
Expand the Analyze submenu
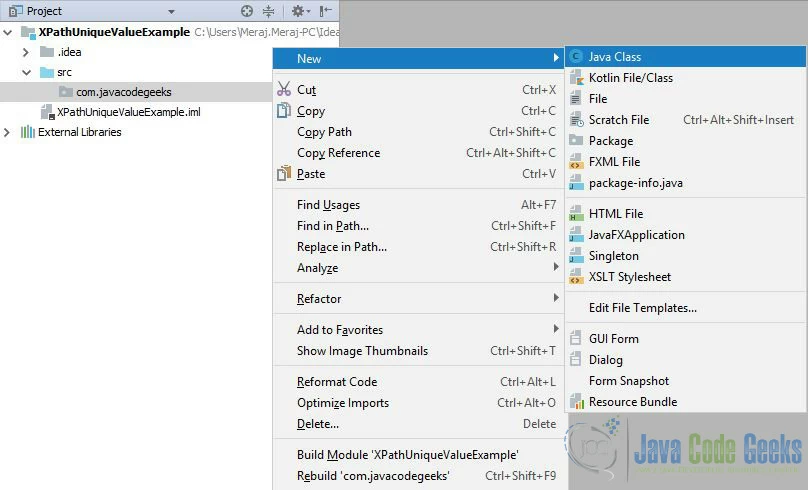click(417, 268)
